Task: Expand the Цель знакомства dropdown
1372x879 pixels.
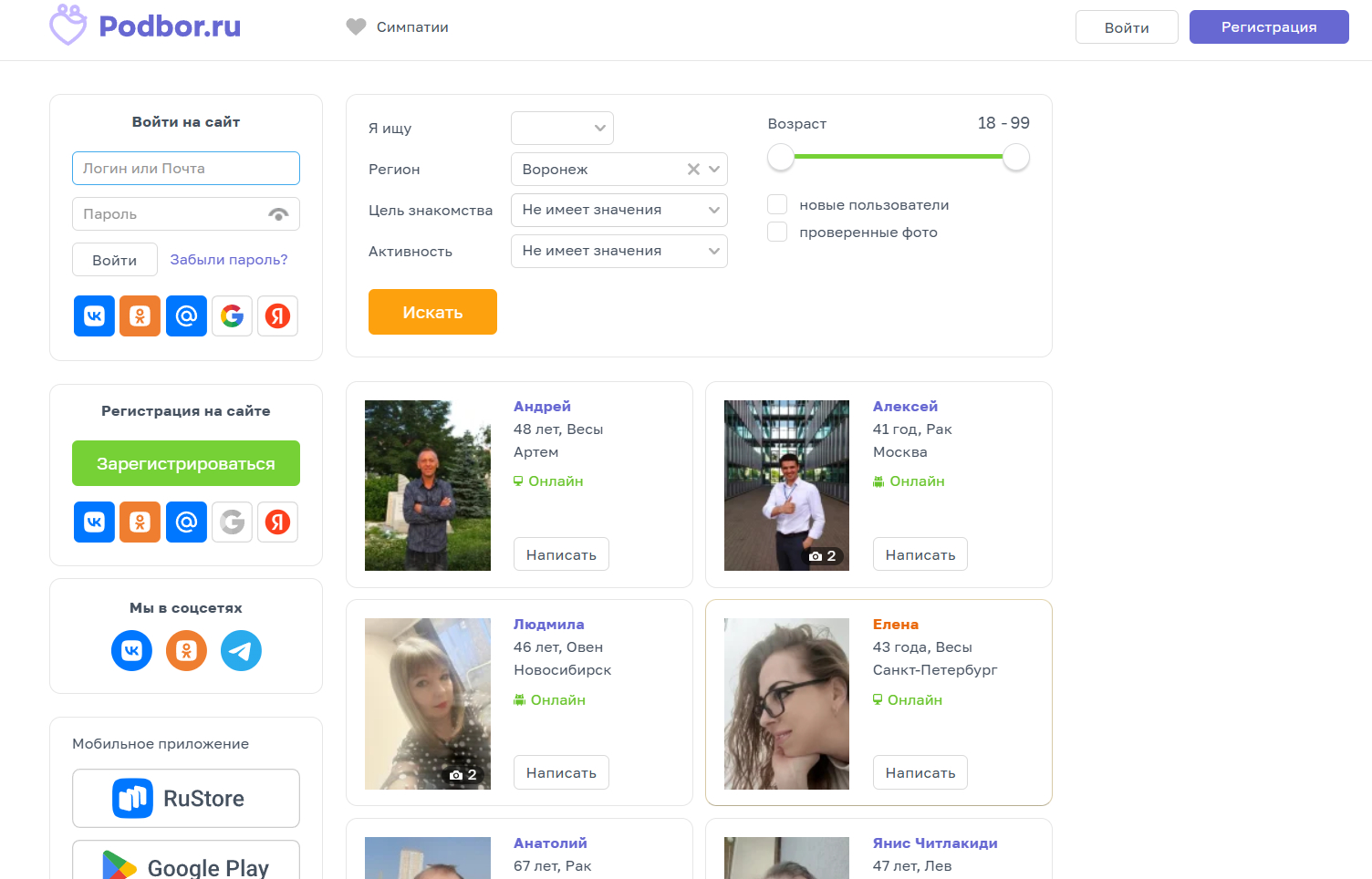Action: tap(619, 211)
